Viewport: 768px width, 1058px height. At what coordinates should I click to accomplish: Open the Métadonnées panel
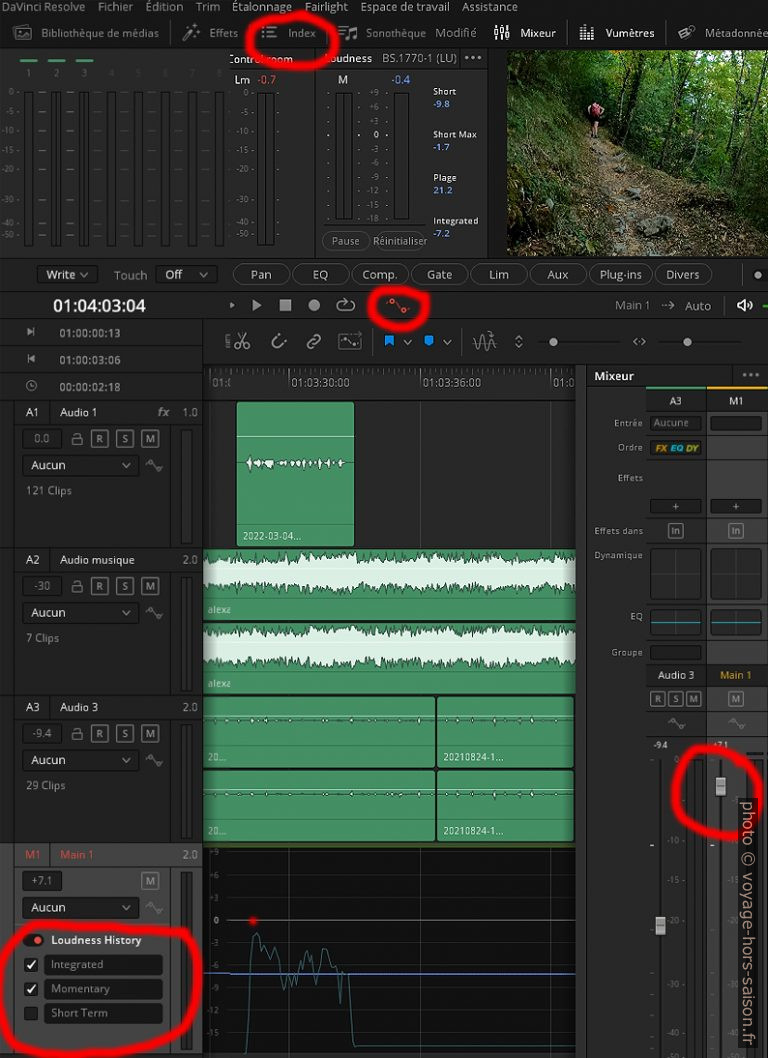coord(722,32)
